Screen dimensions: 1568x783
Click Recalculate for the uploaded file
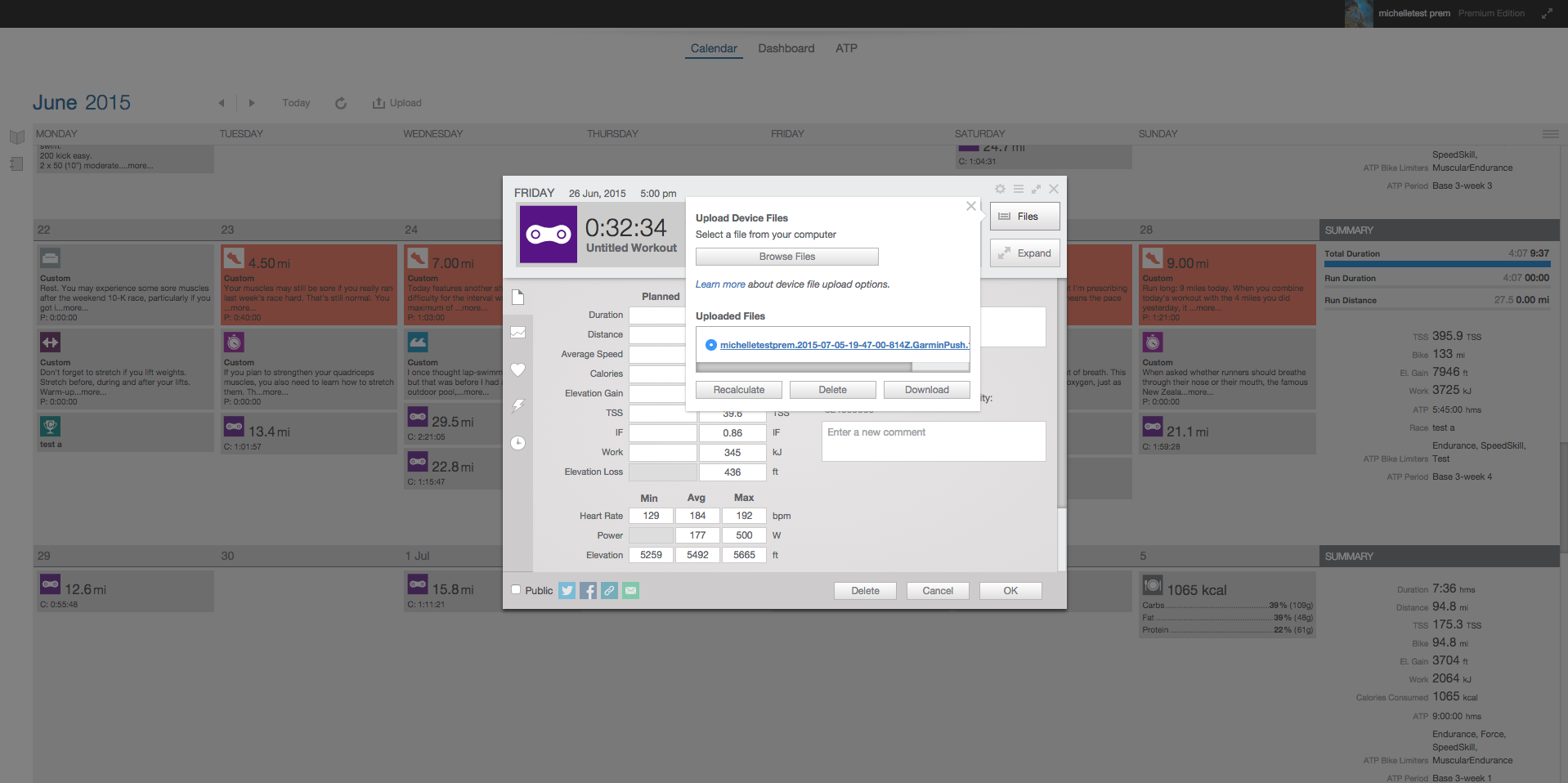coord(739,390)
